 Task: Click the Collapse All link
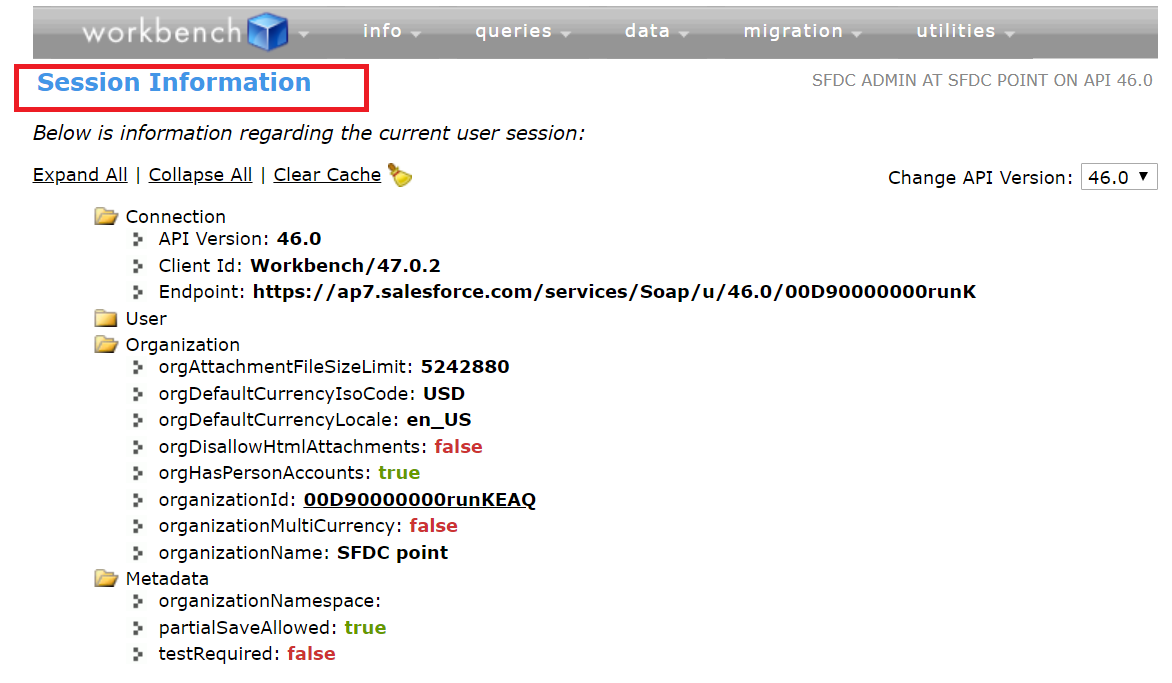[x=200, y=175]
